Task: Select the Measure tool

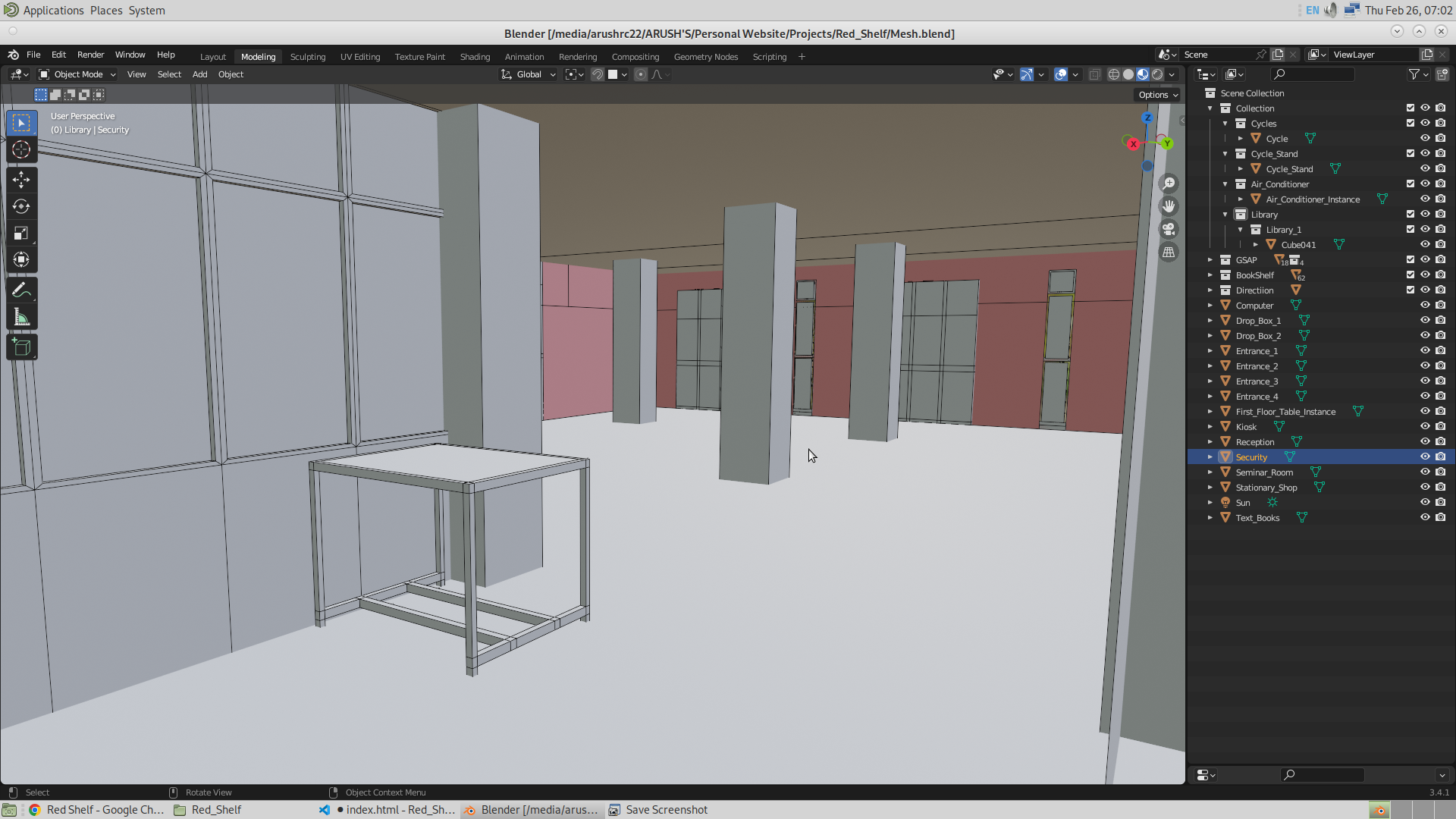Action: pos(20,316)
